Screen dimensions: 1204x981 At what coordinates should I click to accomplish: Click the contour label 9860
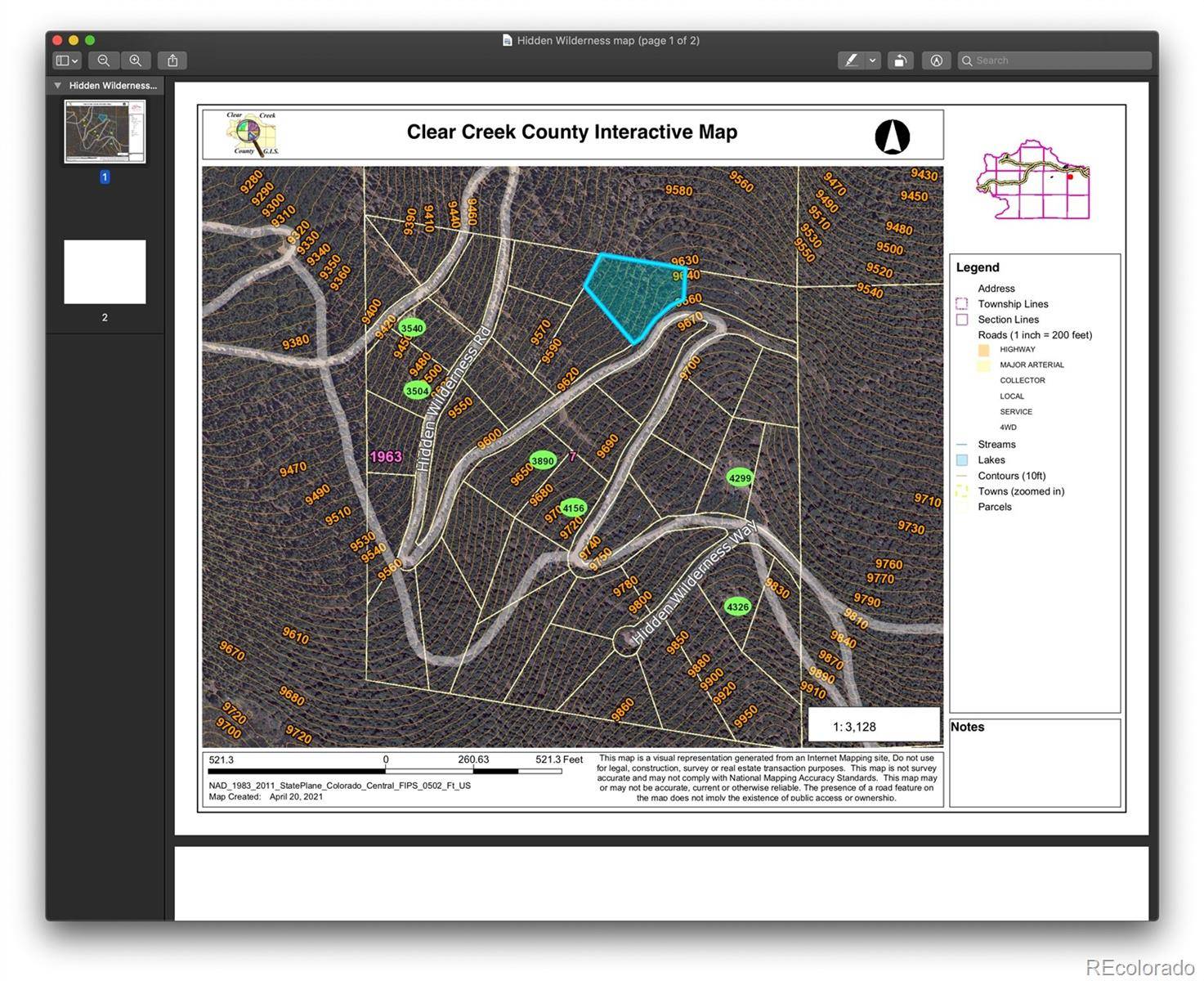(x=622, y=710)
